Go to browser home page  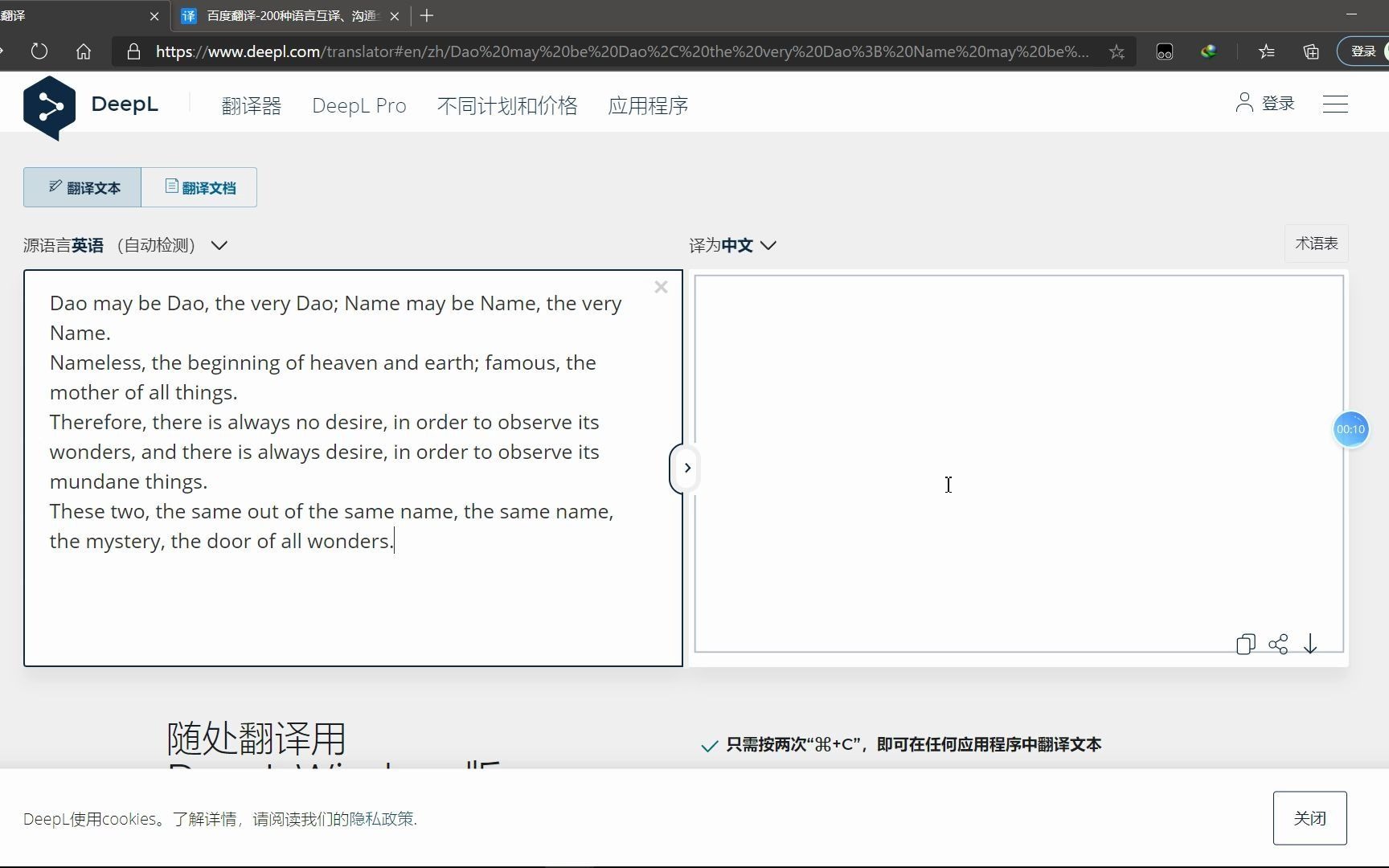point(84,51)
